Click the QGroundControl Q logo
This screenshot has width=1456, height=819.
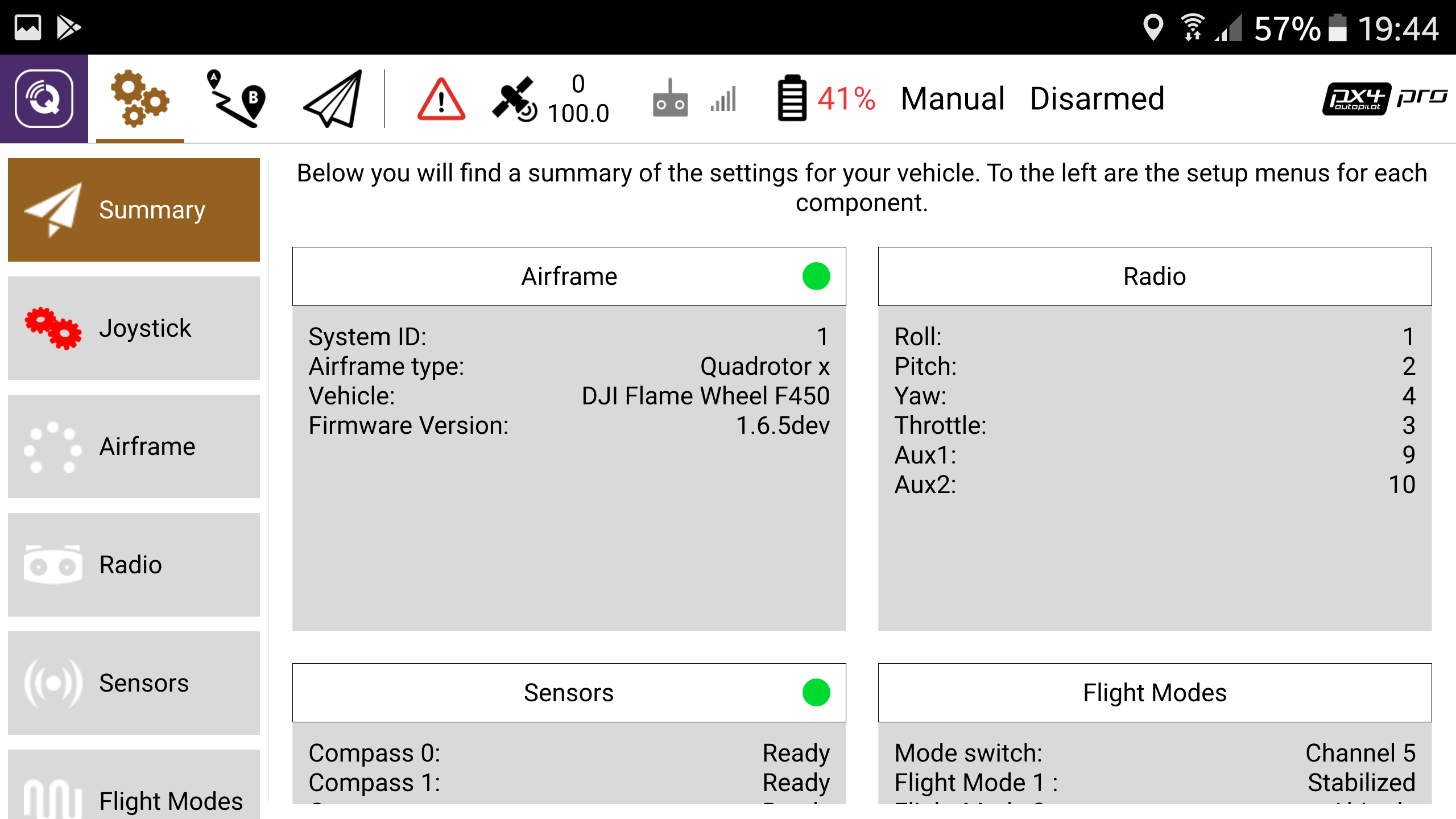45,98
